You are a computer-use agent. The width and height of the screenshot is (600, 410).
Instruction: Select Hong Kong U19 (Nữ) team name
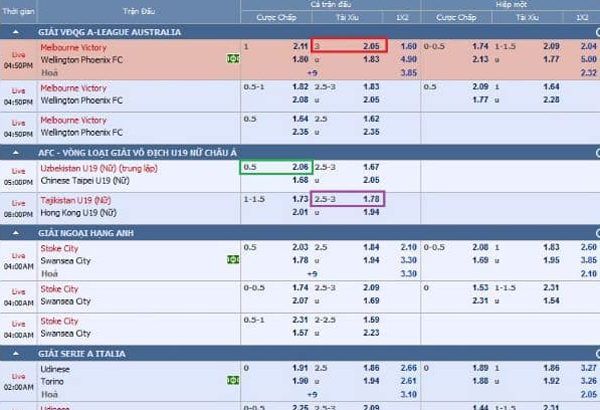78,213
